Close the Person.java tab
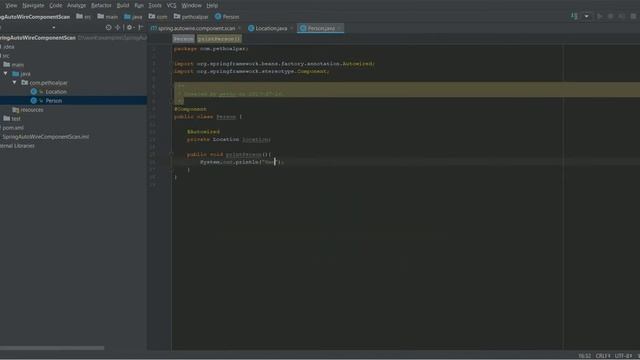The width and height of the screenshot is (640, 360). tap(339, 28)
